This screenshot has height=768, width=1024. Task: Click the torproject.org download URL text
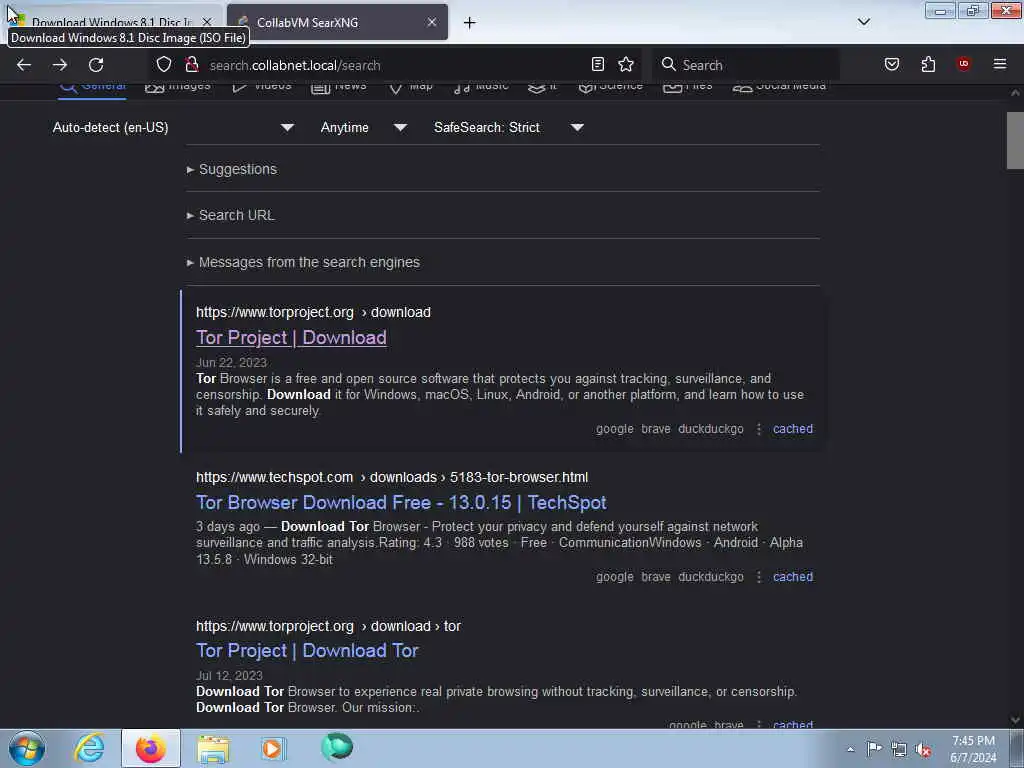pyautogui.click(x=313, y=312)
